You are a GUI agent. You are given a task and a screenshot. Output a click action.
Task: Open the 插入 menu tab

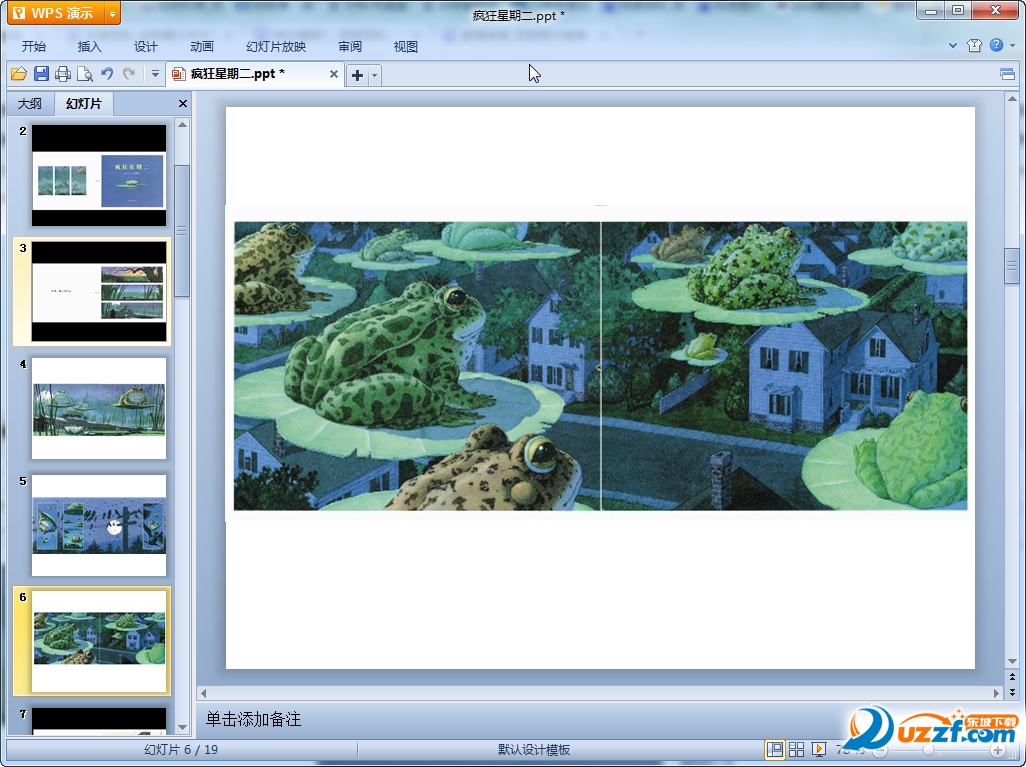pyautogui.click(x=90, y=46)
